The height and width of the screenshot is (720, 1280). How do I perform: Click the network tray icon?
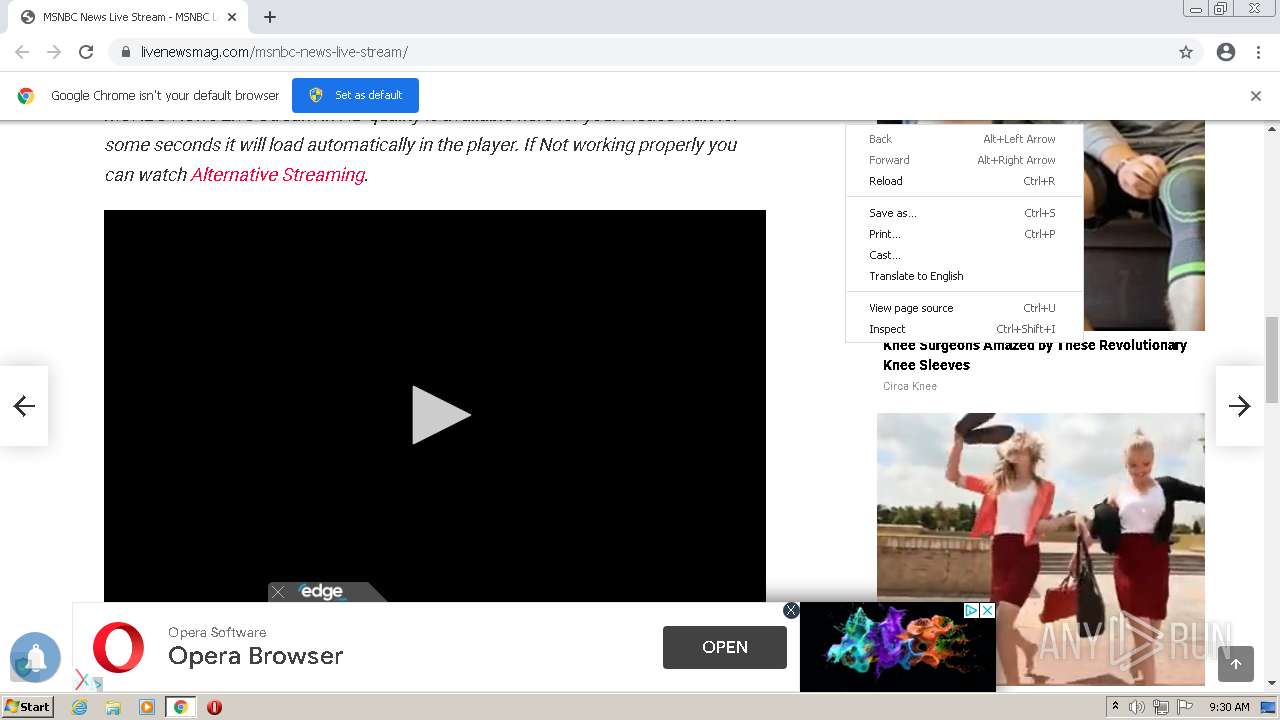(1161, 707)
